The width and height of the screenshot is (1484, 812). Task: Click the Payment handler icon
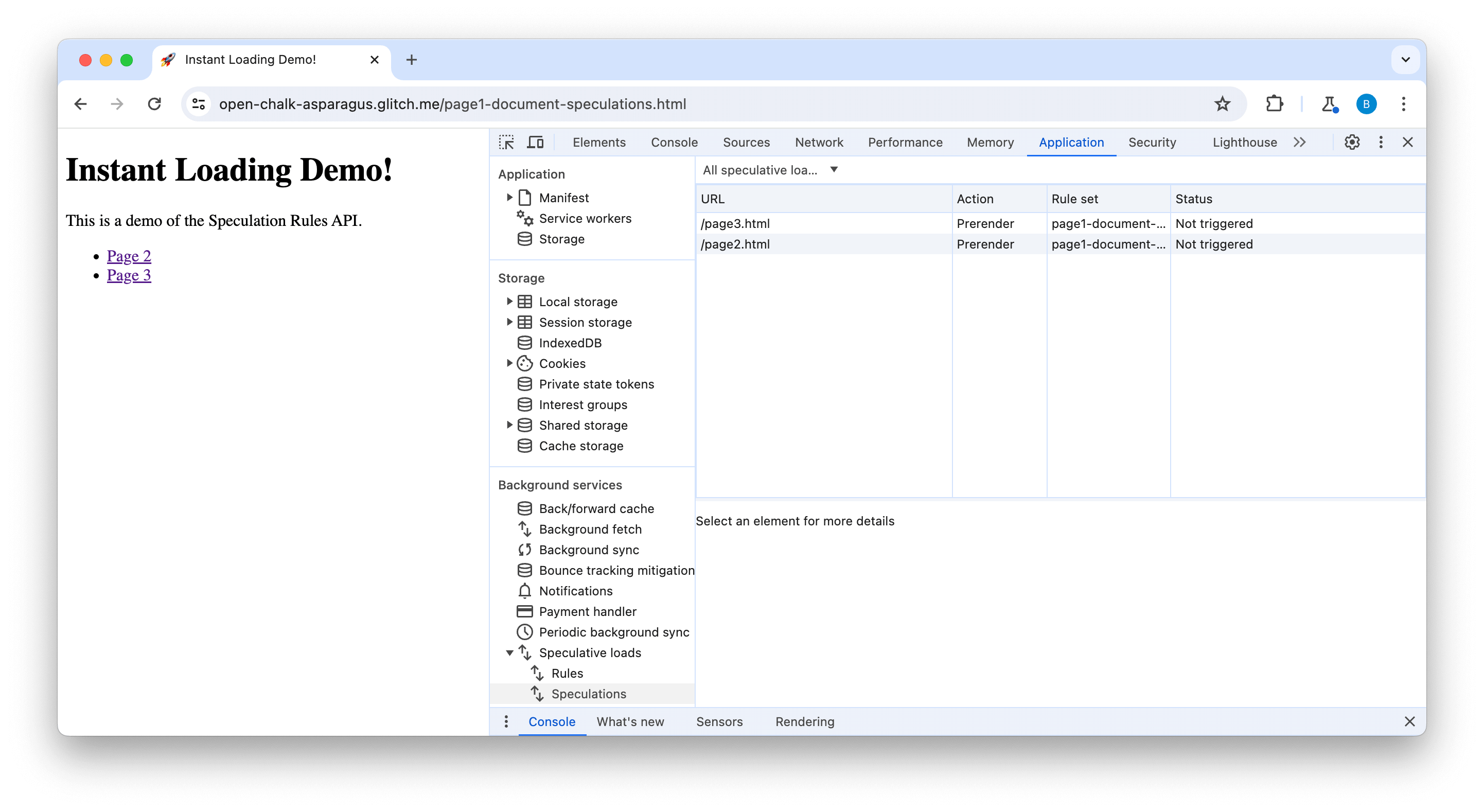point(525,611)
